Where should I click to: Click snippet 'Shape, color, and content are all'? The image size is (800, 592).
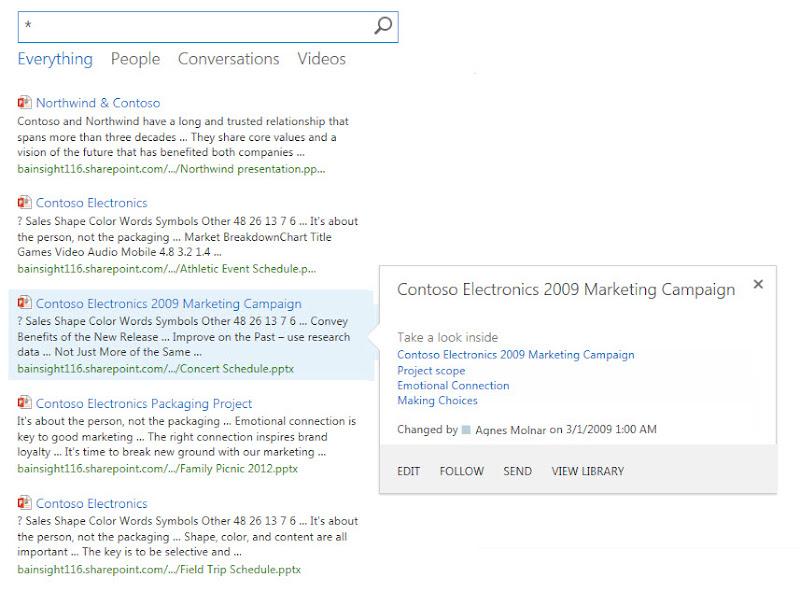[x=265, y=537]
